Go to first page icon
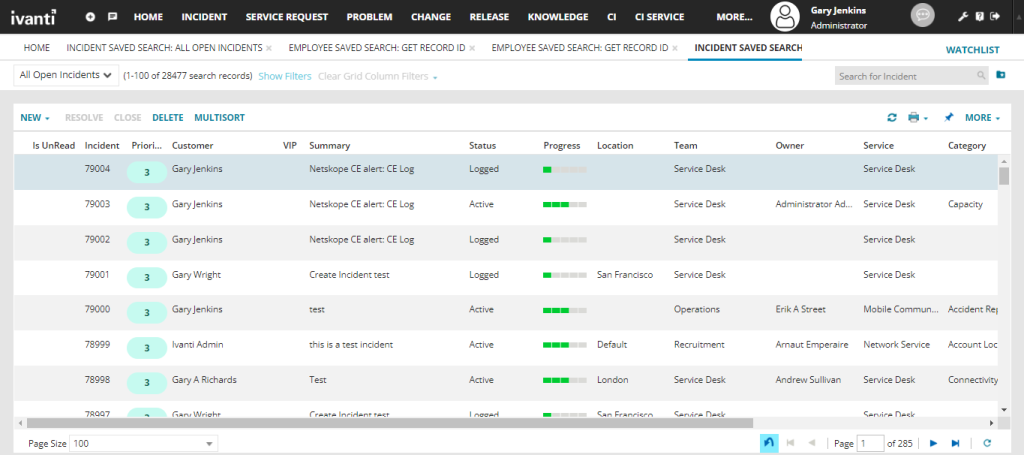Viewport: 1024px width, 470px height. 790,443
